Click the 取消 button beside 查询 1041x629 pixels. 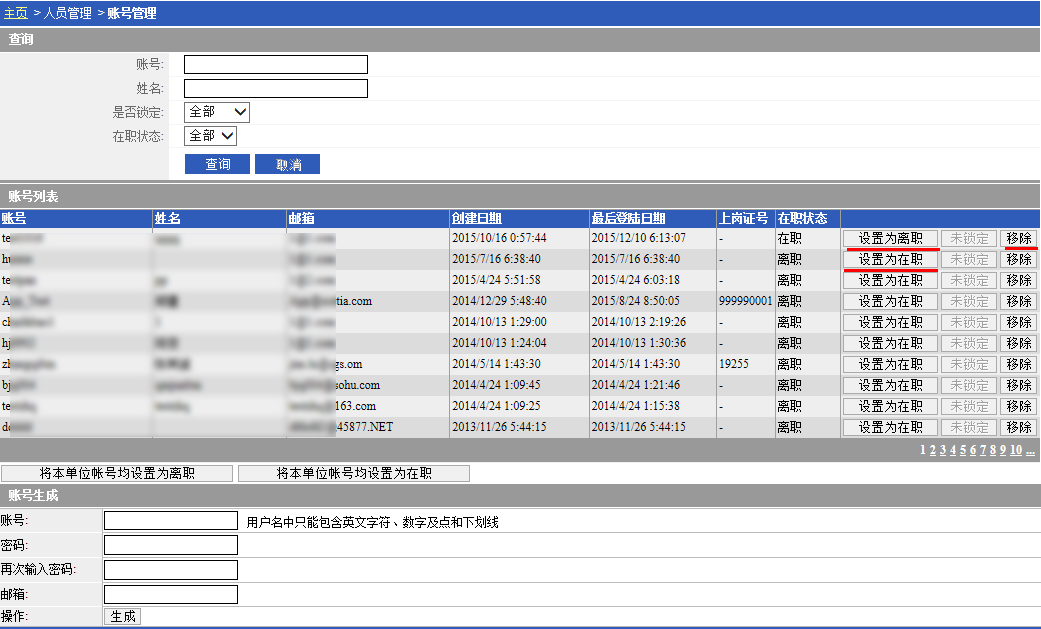point(287,165)
